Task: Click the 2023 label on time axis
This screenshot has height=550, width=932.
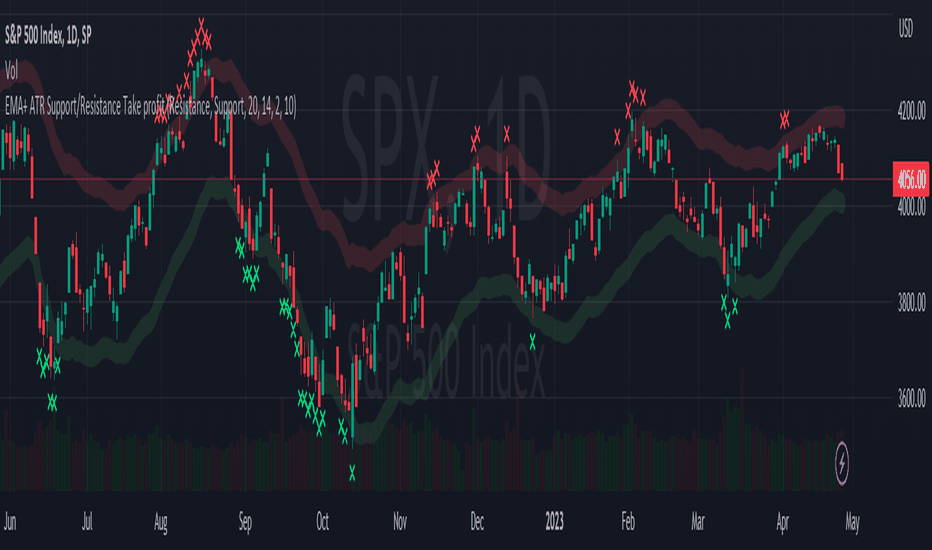Action: (x=554, y=522)
